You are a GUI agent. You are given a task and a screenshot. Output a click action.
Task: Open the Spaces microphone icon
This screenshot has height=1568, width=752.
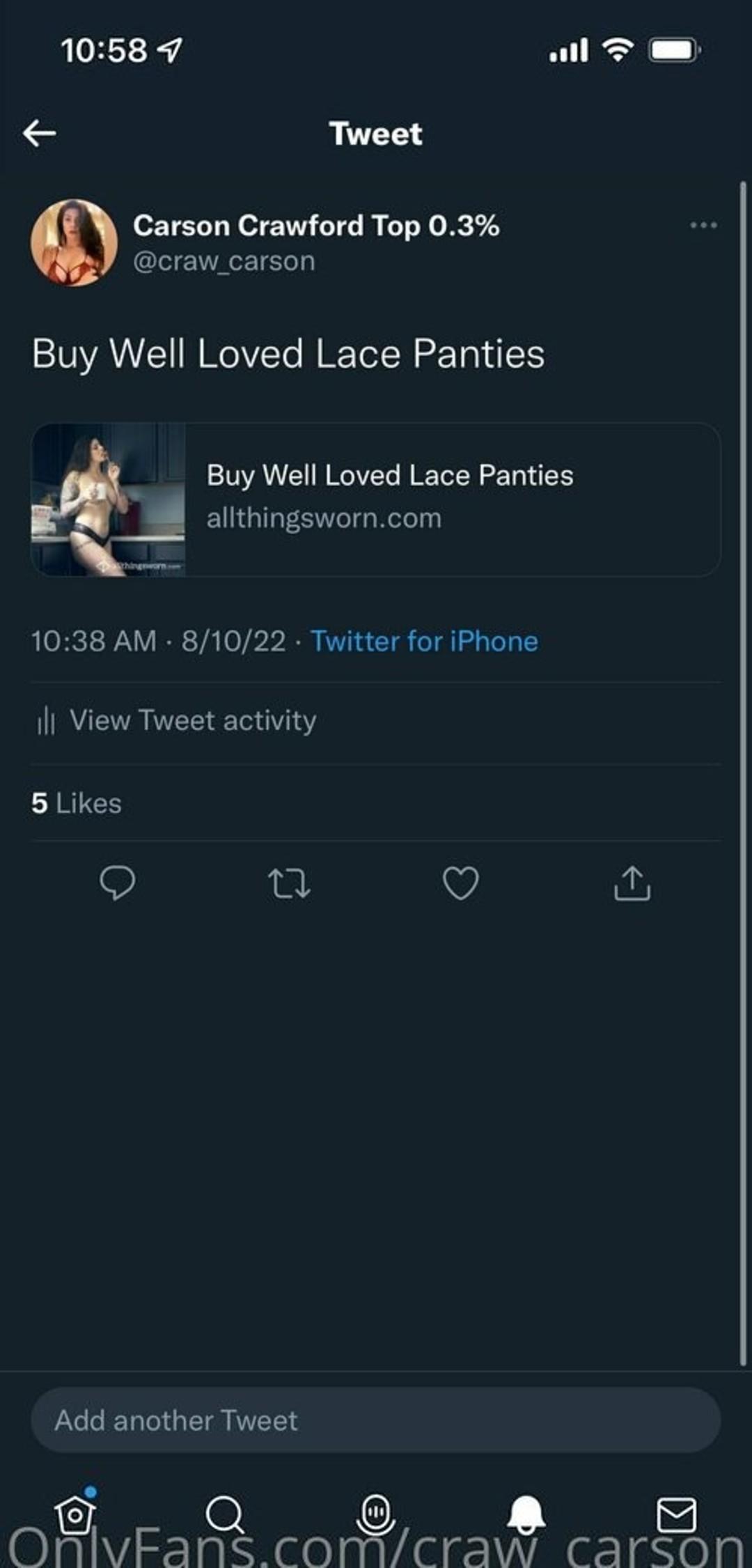tap(376, 1514)
